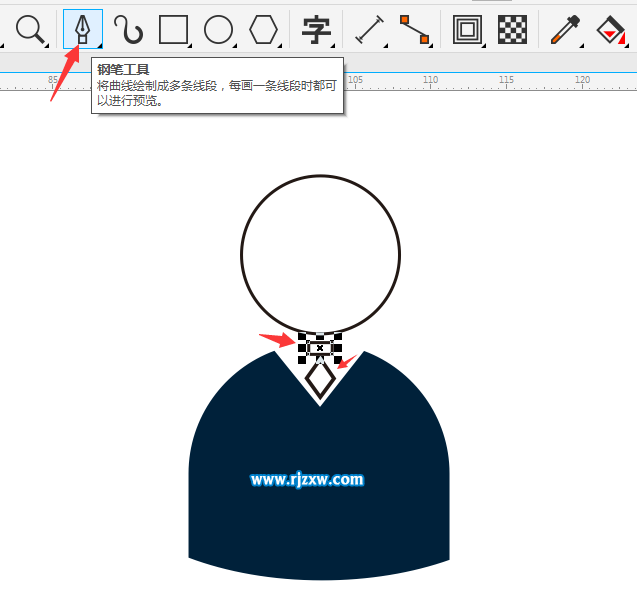Select the Transparency checkerboard tool
This screenshot has height=608, width=637.
click(512, 29)
